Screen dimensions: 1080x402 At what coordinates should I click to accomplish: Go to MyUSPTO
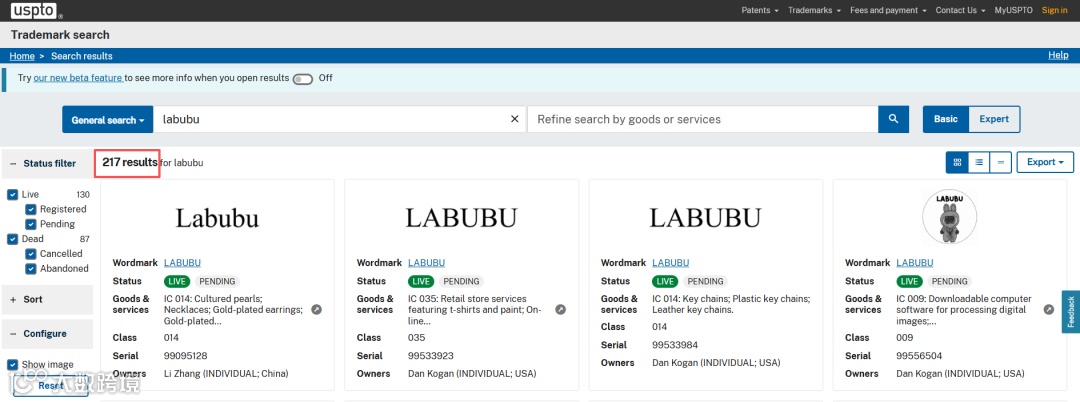(x=1013, y=10)
